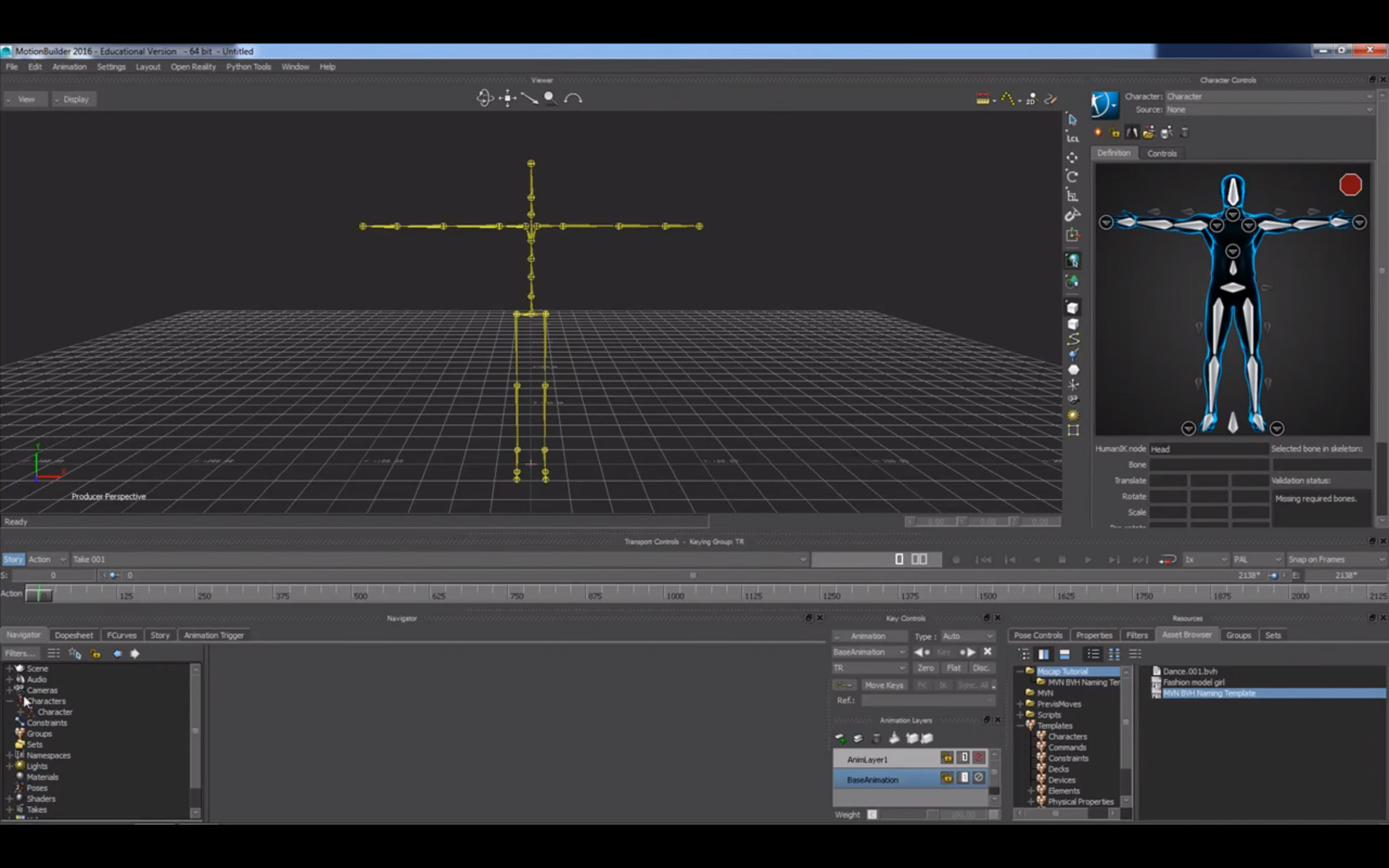Image resolution: width=1389 pixels, height=868 pixels.
Task: Open the BaseAnimation layer dropdown in Key Controls
Action: pos(870,652)
